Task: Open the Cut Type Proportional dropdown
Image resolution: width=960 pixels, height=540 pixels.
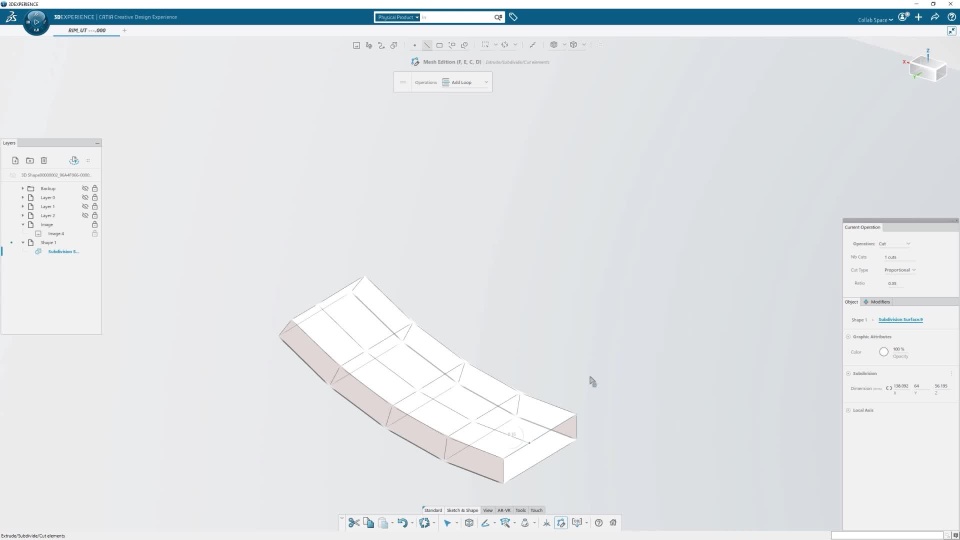Action: (899, 270)
